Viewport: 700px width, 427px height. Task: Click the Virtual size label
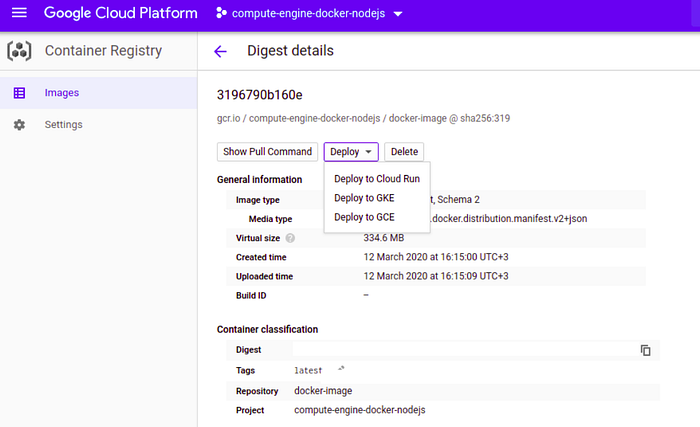pos(258,239)
